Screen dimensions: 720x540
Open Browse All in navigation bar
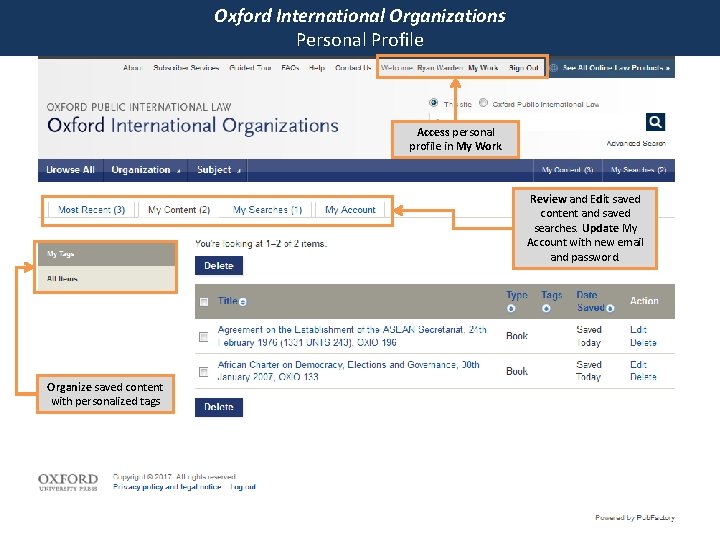click(x=70, y=170)
